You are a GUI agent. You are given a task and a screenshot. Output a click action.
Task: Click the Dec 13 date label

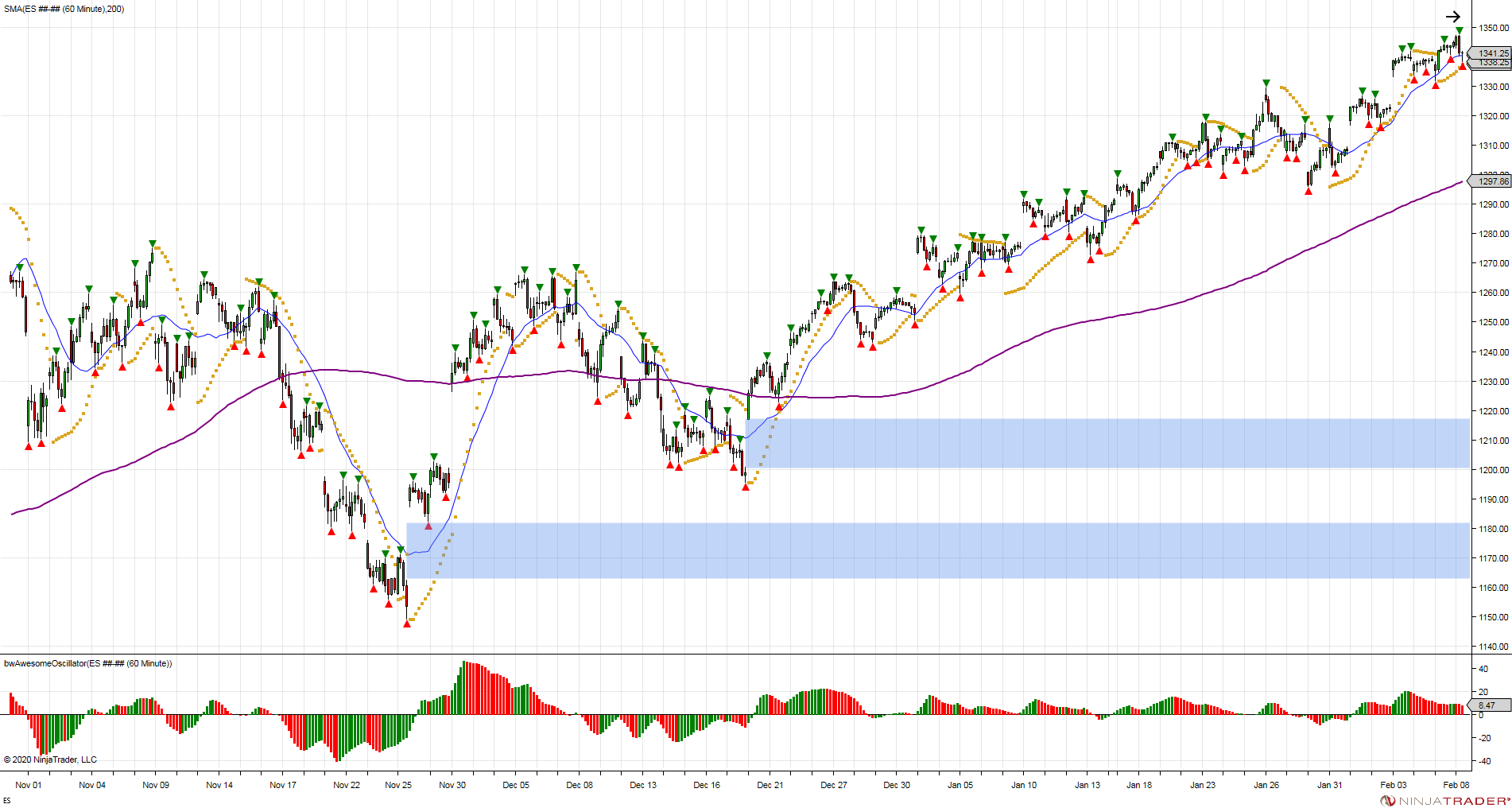643,785
